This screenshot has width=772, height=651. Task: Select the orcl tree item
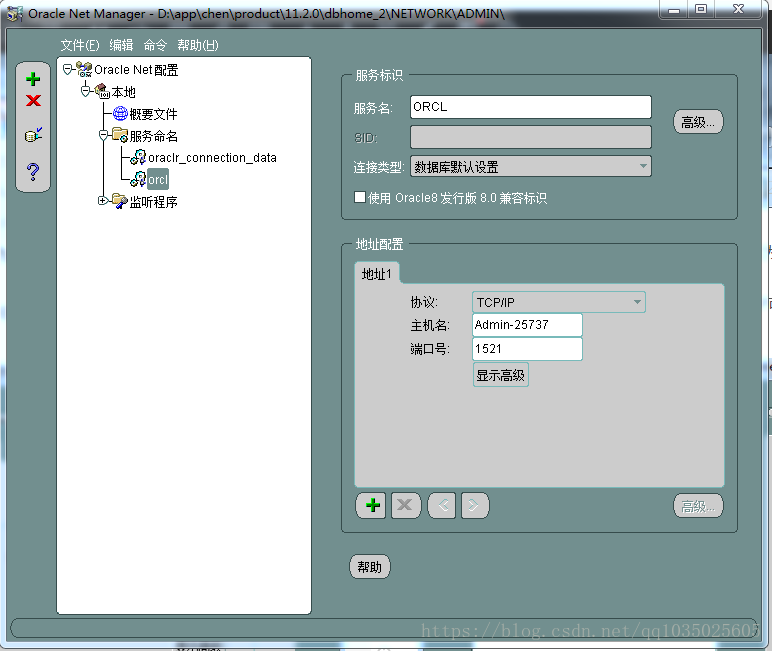(158, 179)
